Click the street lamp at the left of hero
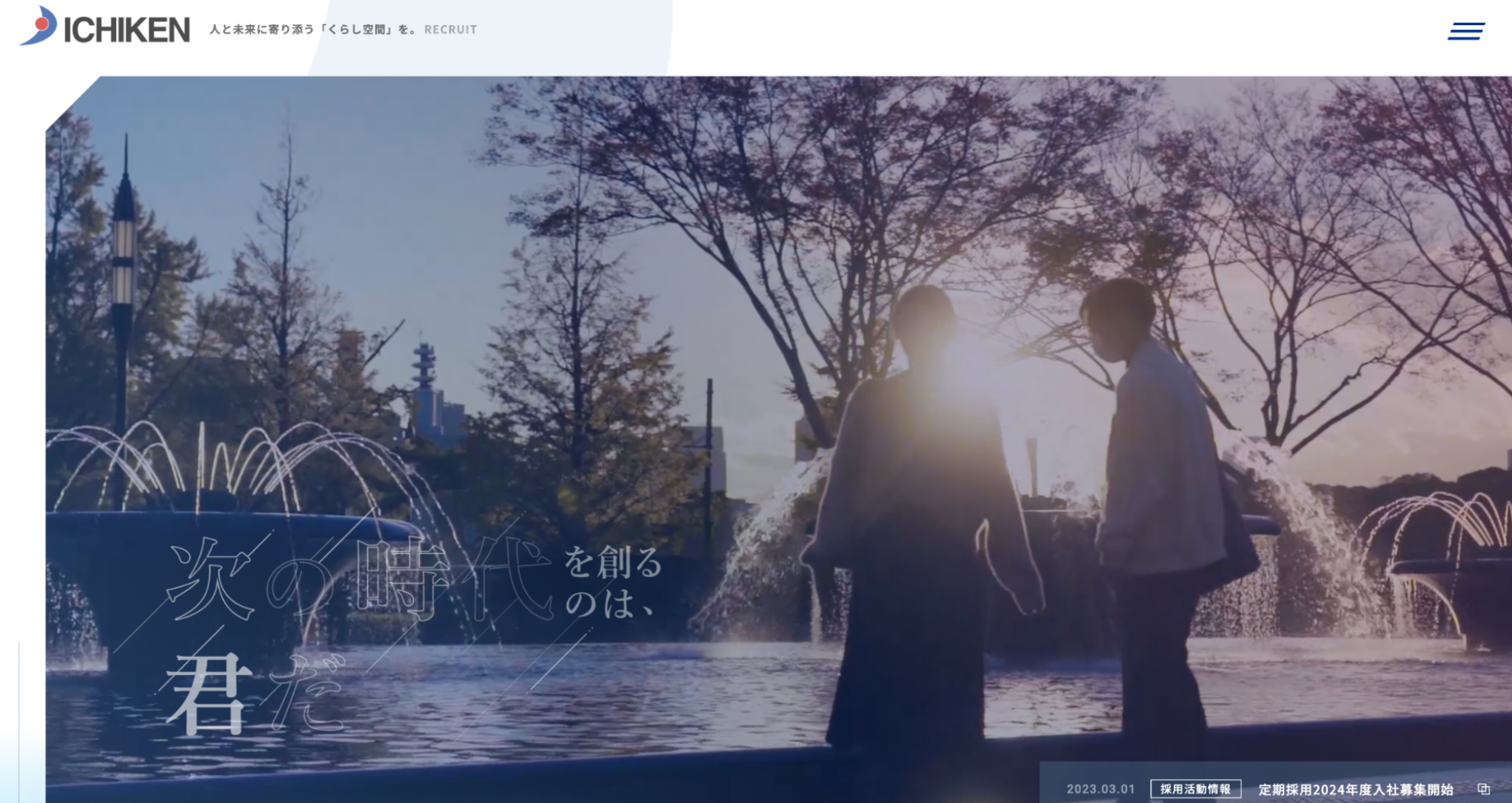 coord(124,259)
